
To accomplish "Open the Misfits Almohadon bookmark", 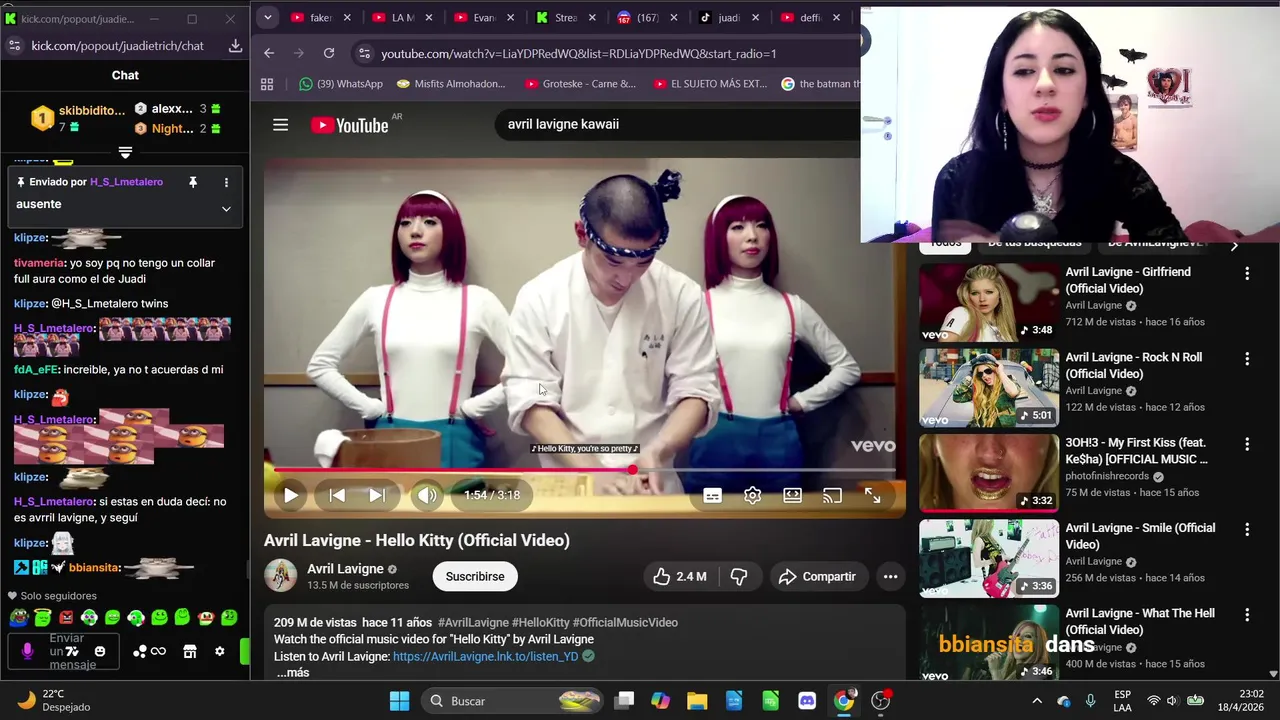I will (451, 84).
